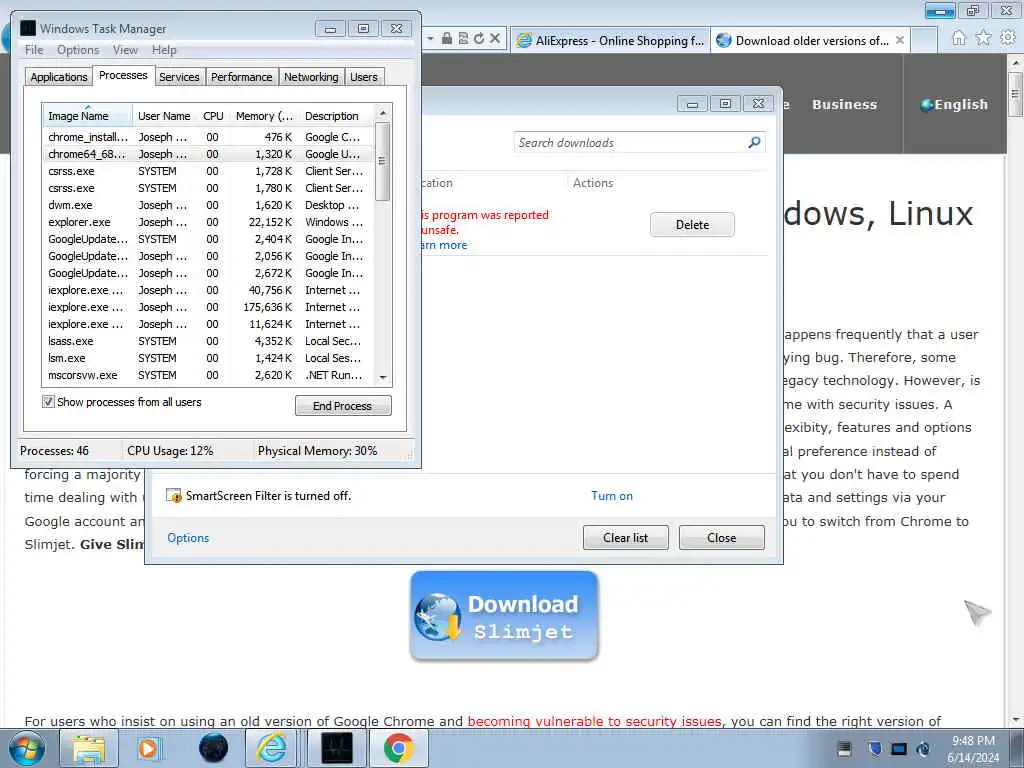Viewport: 1024px width, 768px height.
Task: Select the lsm.exe process row
Action: click(209, 358)
